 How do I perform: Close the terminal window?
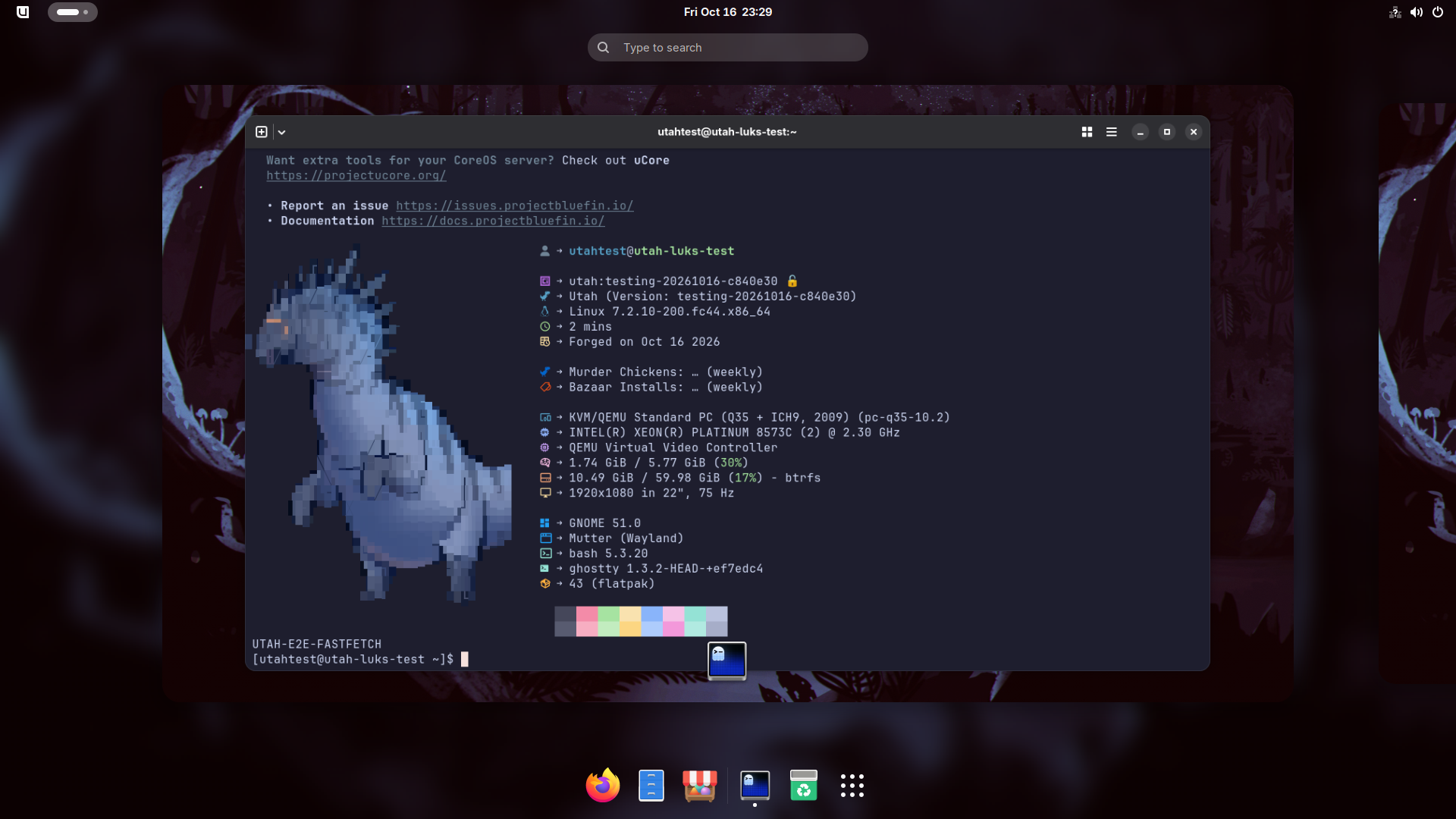coord(1194,132)
